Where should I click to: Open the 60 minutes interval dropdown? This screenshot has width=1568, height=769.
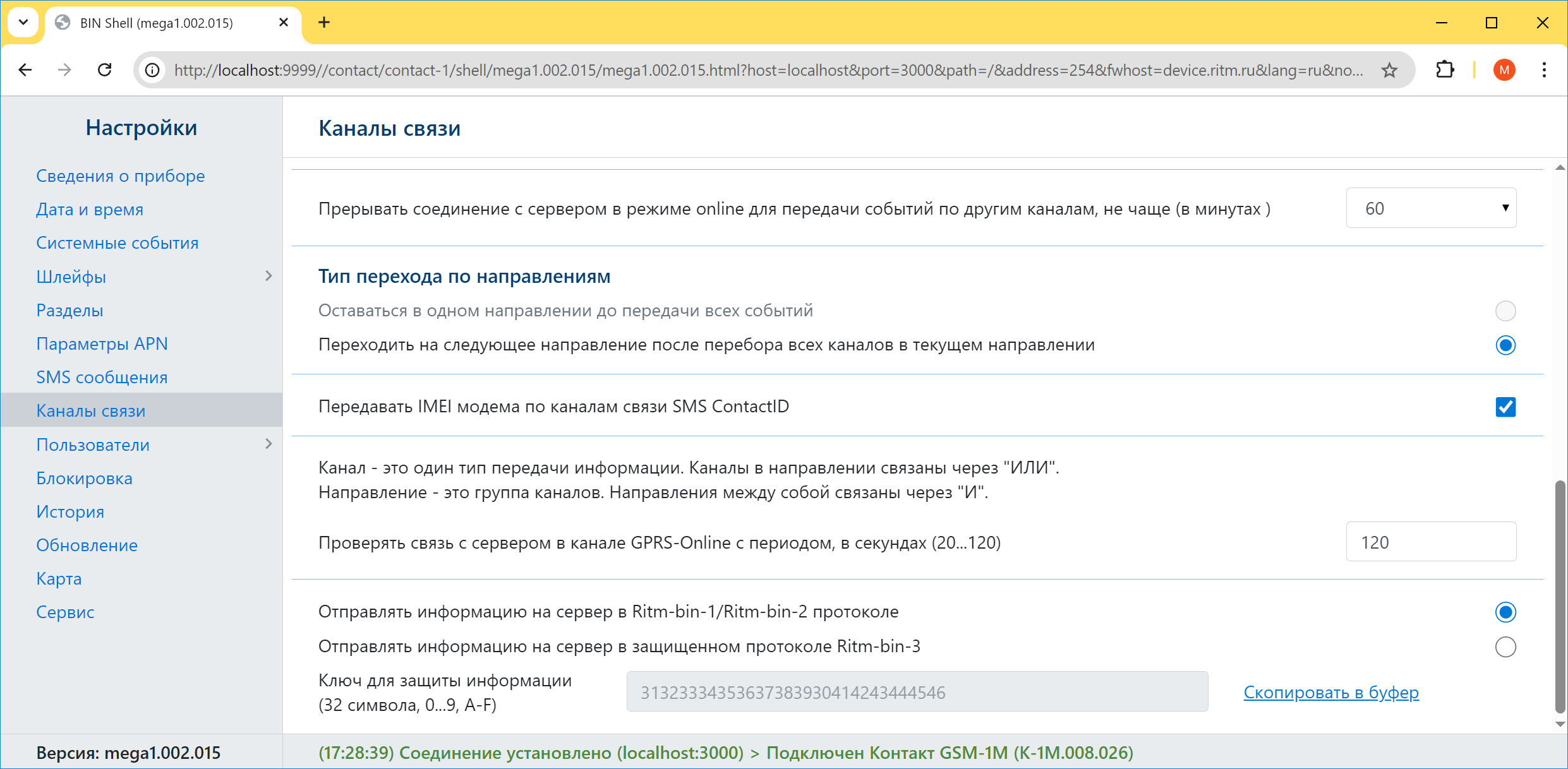pos(1431,208)
